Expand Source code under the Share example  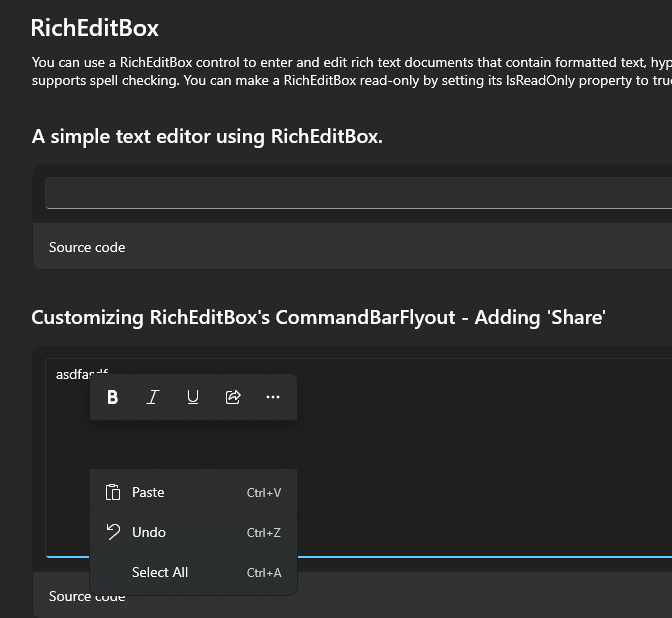352,596
